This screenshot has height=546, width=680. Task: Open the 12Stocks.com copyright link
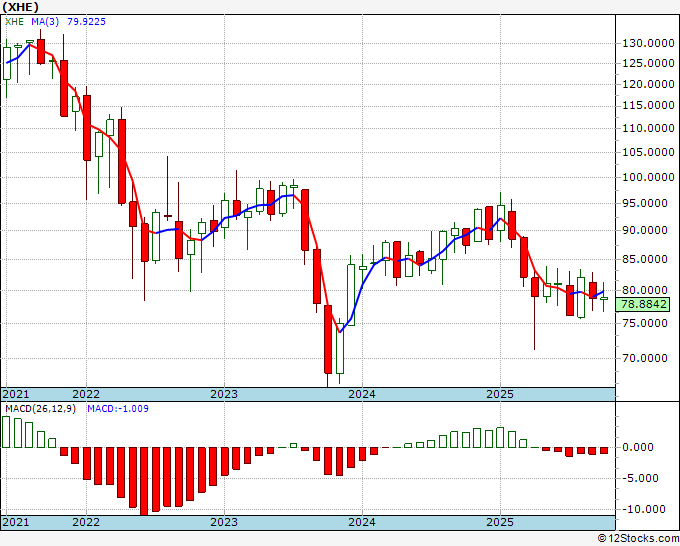click(638, 539)
